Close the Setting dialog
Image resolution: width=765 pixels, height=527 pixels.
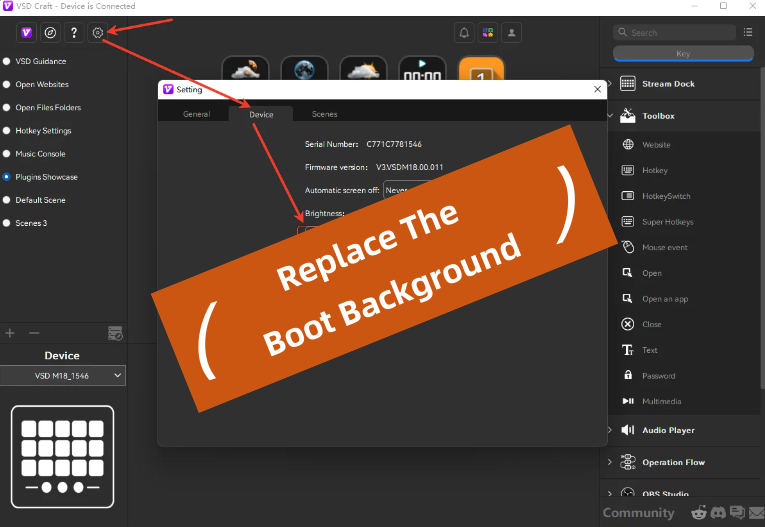tap(597, 89)
